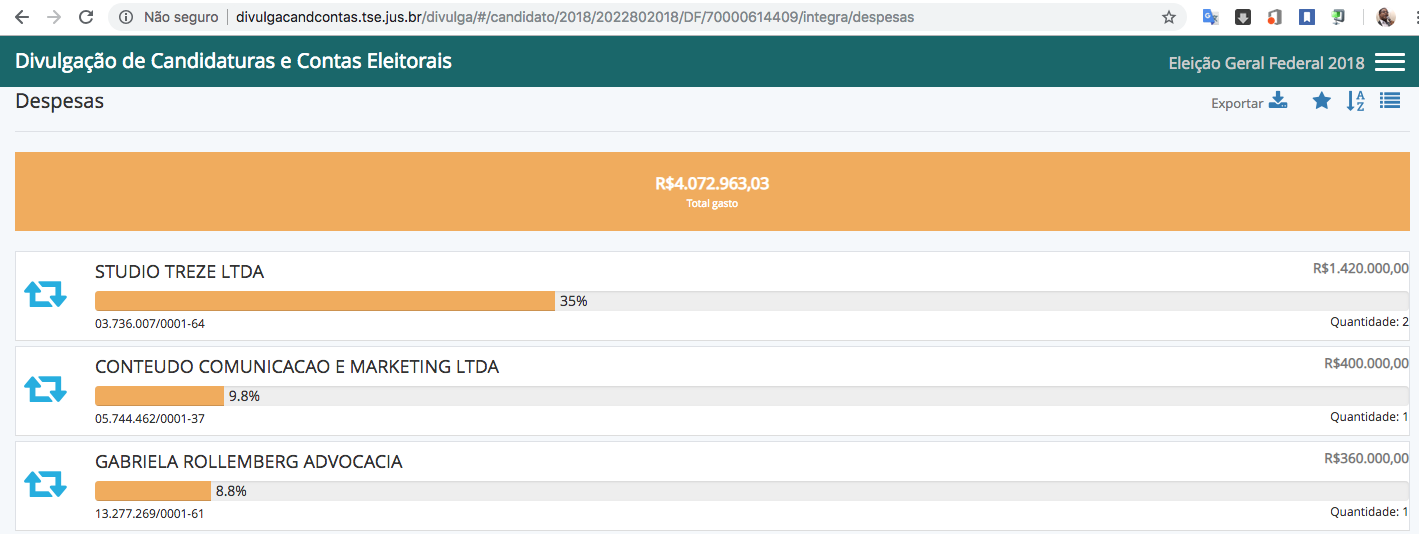Click the blue star favorite icon
Screen dimensions: 1419x534
click(x=1322, y=101)
